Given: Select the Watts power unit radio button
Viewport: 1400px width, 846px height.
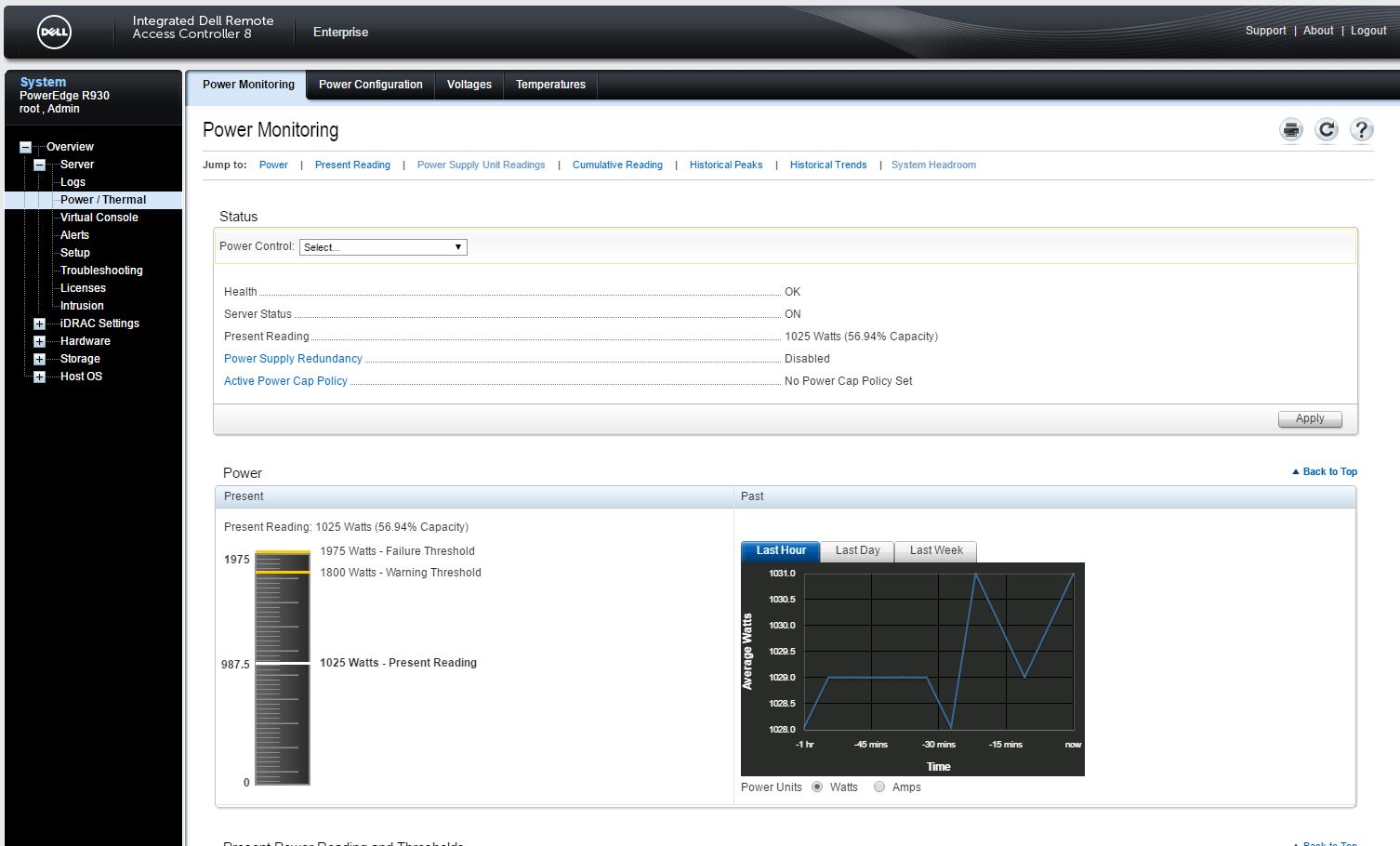Looking at the screenshot, I should pos(817,787).
